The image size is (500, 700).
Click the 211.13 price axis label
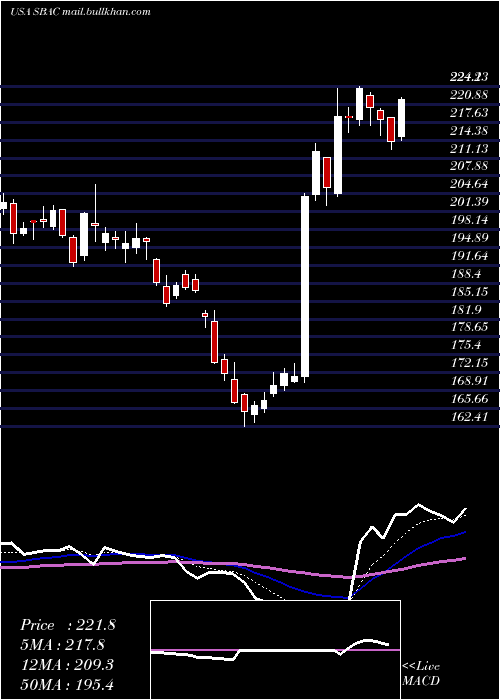tap(469, 148)
